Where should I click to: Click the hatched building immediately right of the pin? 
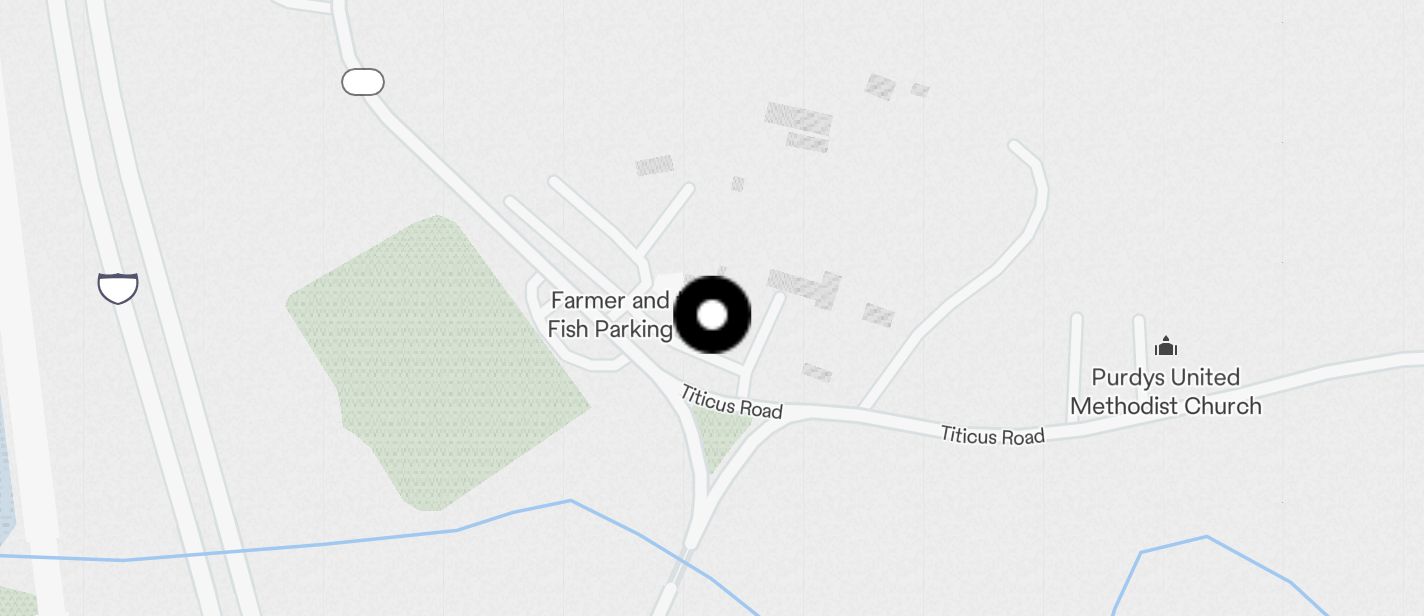805,288
